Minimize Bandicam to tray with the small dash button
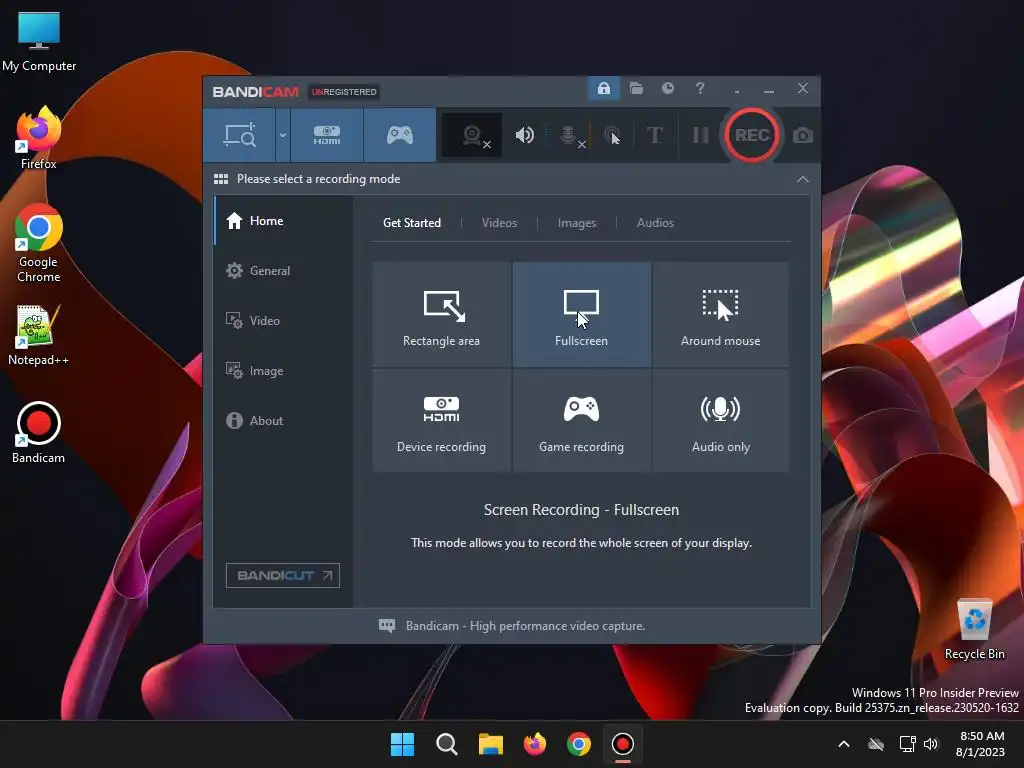The width and height of the screenshot is (1024, 768). pyautogui.click(x=737, y=91)
